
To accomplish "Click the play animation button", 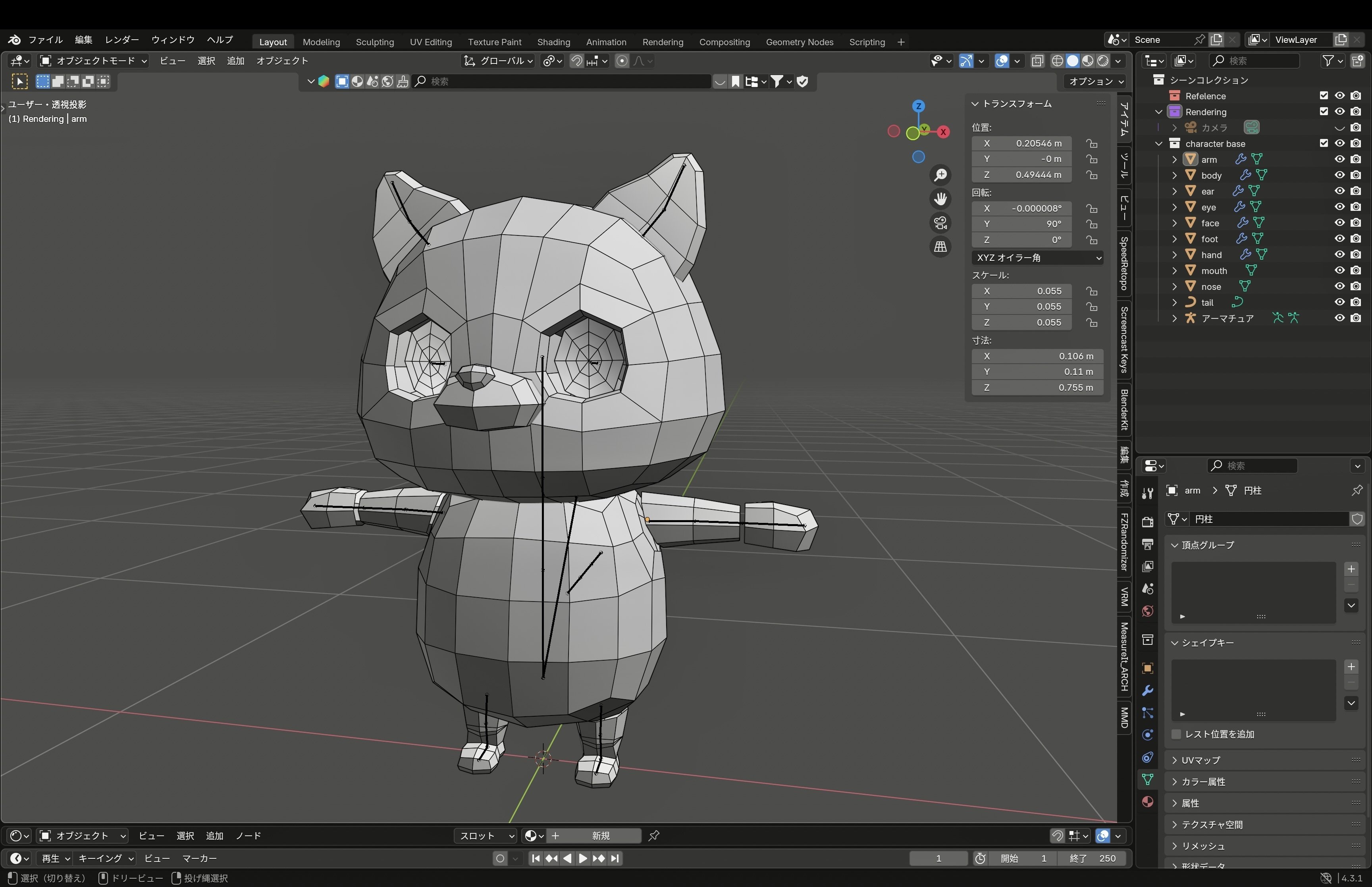I will point(583,859).
